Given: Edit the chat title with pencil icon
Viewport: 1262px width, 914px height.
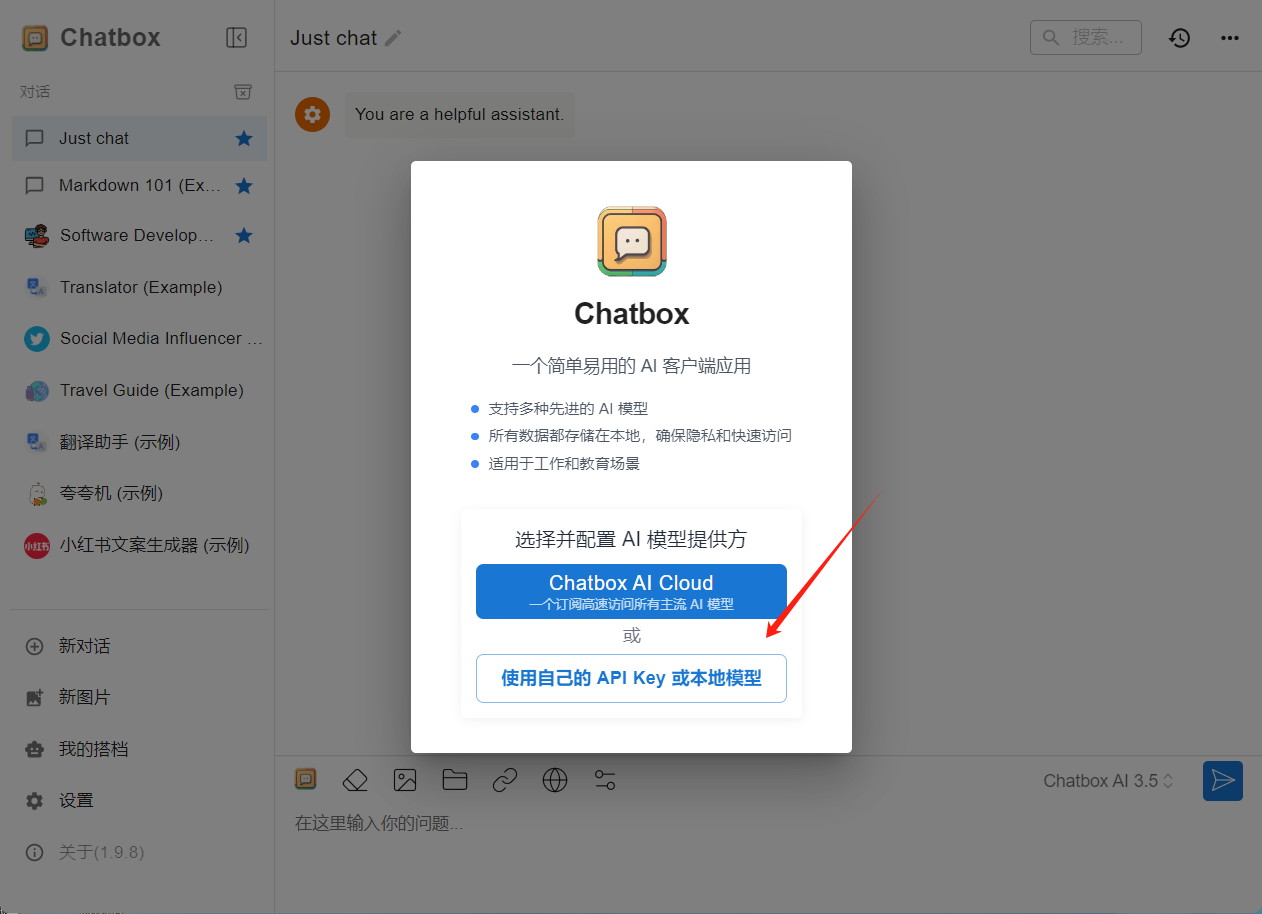Looking at the screenshot, I should pyautogui.click(x=394, y=38).
